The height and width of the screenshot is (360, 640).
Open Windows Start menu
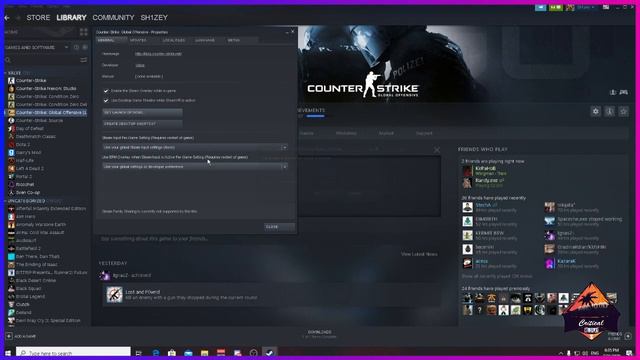pos(8,353)
